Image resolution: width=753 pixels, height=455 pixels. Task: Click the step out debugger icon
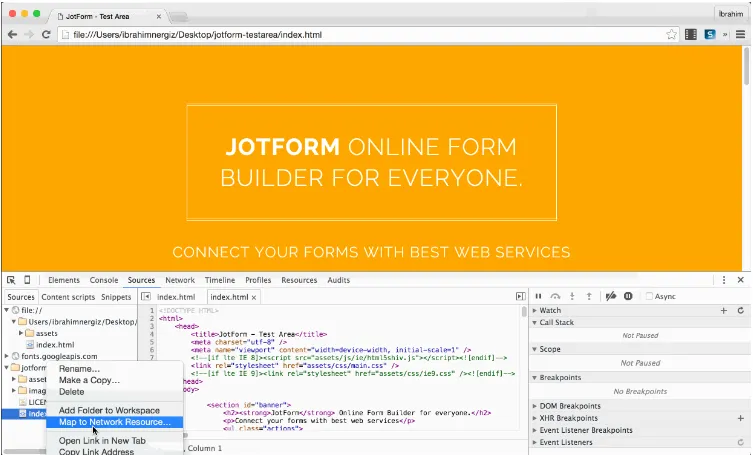click(589, 296)
